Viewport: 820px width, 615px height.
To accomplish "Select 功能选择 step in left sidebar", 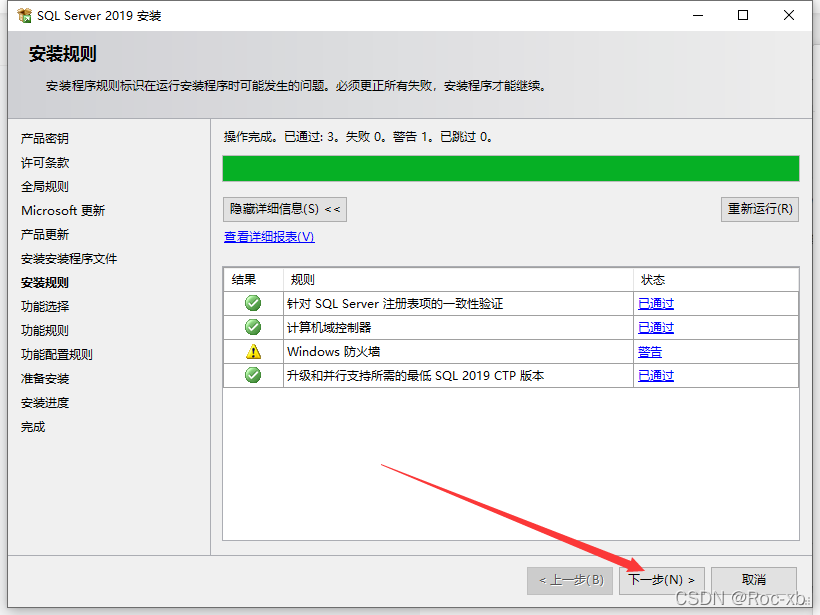I will pos(45,307).
